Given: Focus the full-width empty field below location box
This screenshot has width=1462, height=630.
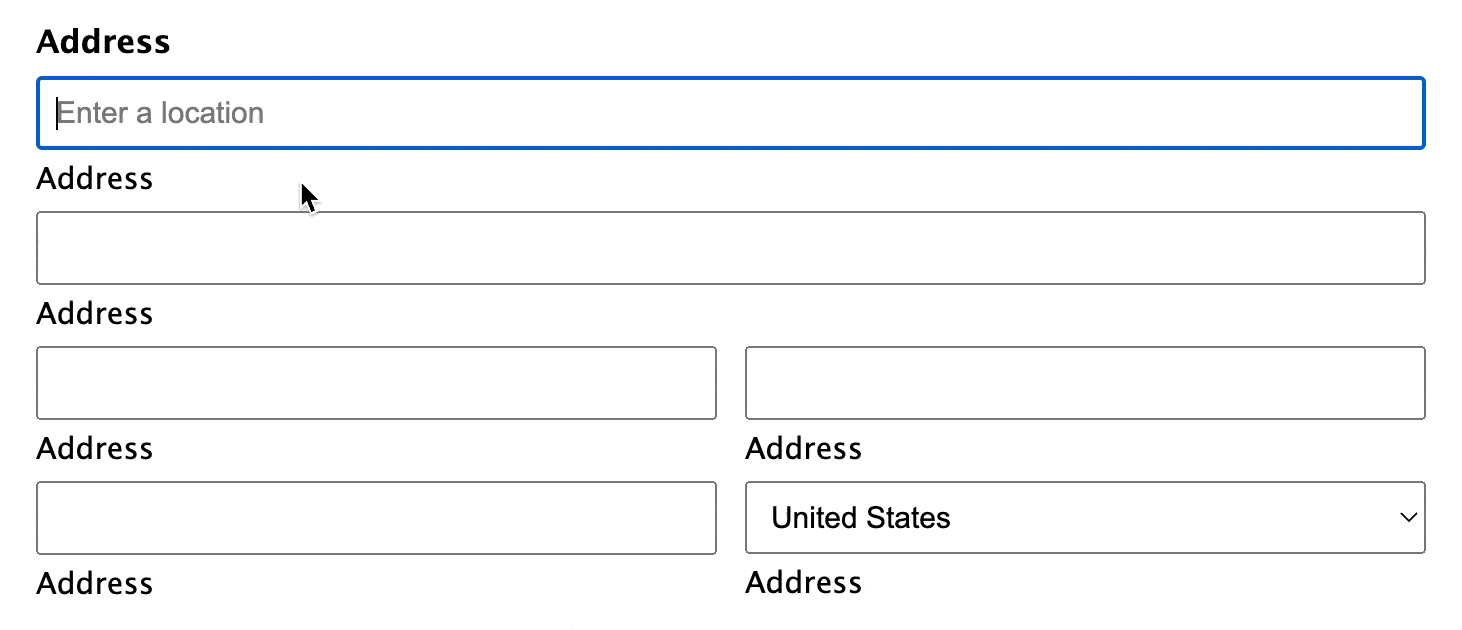Looking at the screenshot, I should [730, 248].
